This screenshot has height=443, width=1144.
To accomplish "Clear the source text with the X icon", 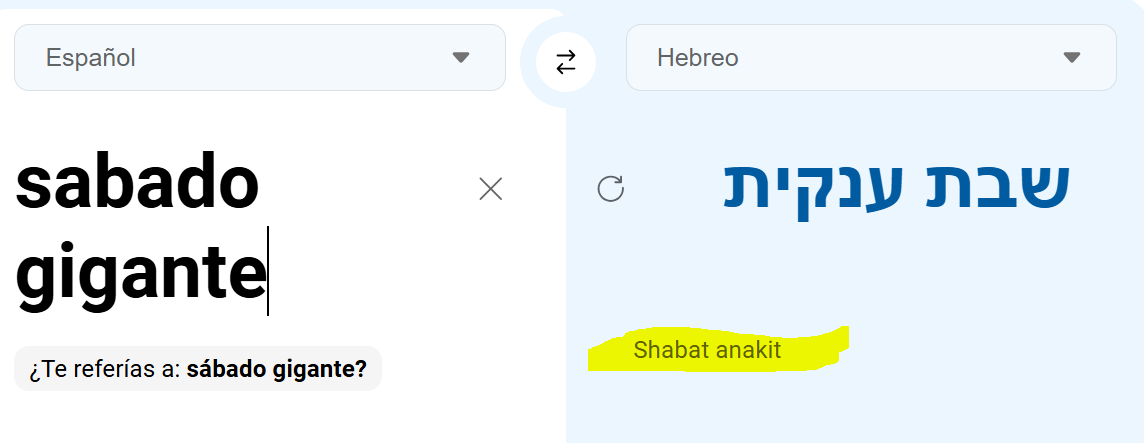I will 490,189.
